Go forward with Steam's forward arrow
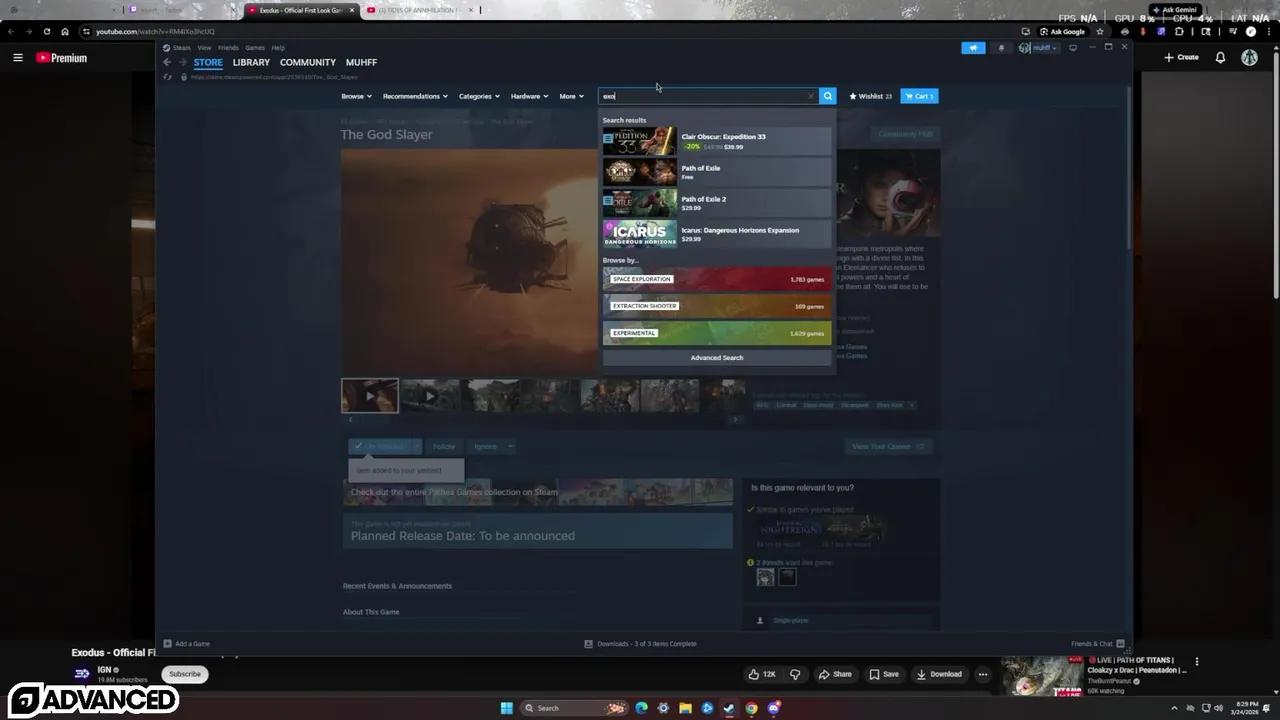 point(182,62)
